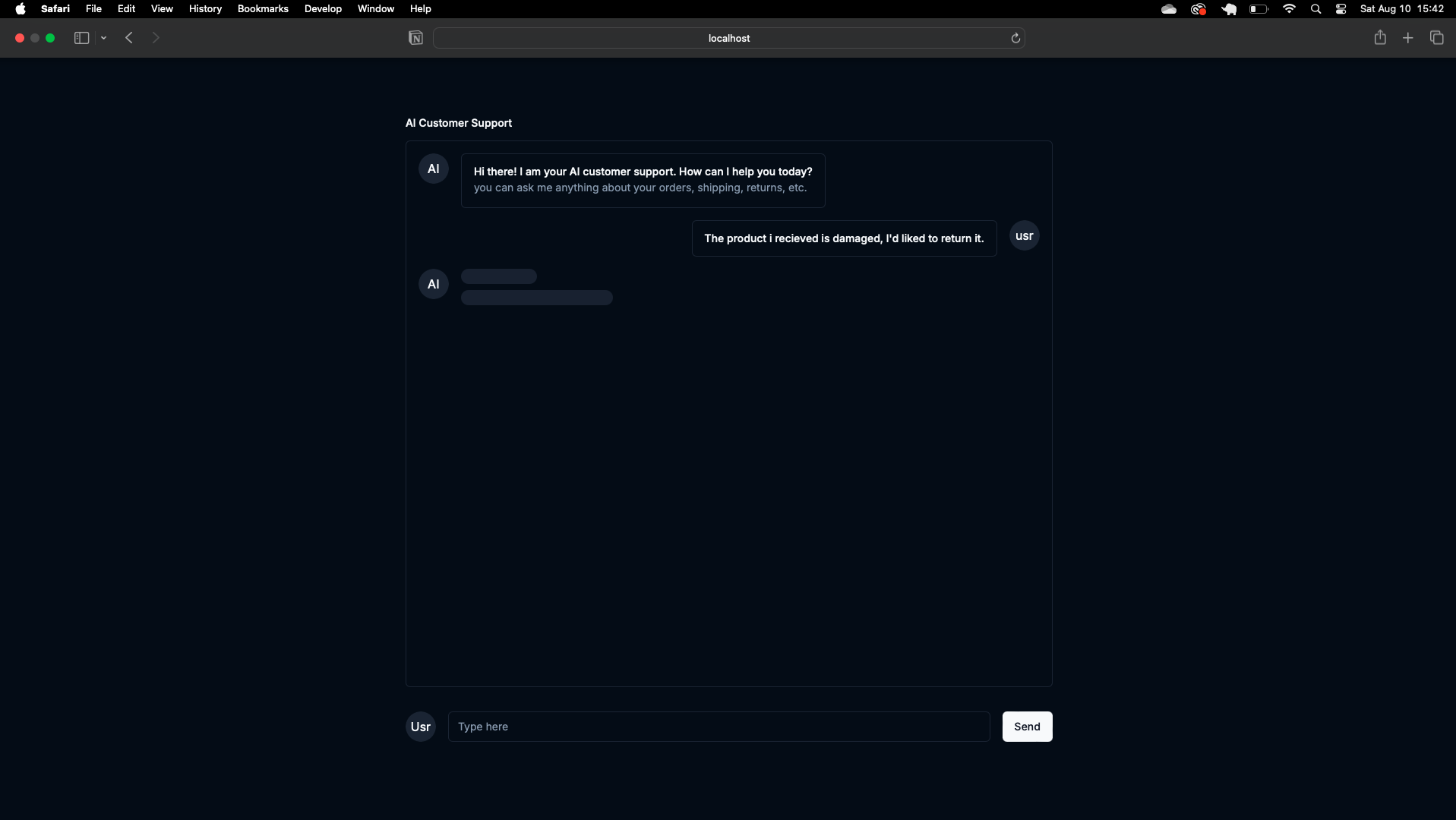View battery status in the menu bar
The width and height of the screenshot is (1456, 820).
tap(1259, 9)
